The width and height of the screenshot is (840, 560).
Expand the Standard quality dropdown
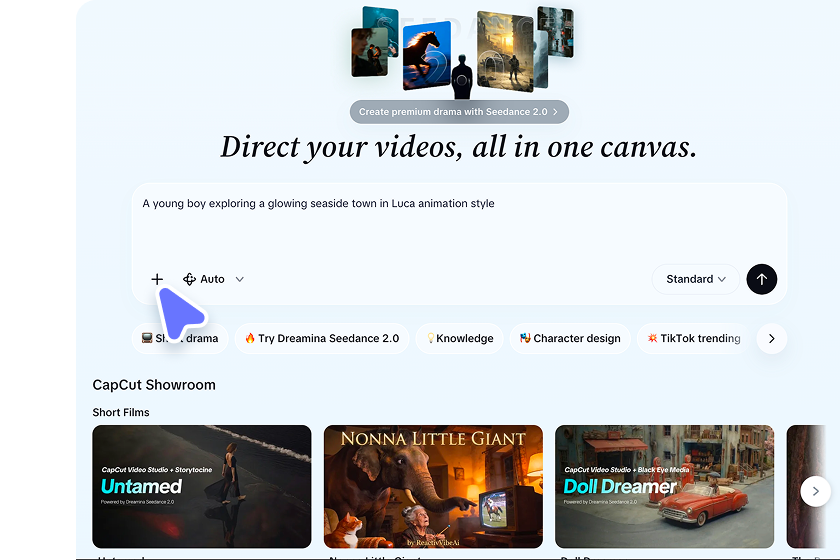tap(695, 279)
